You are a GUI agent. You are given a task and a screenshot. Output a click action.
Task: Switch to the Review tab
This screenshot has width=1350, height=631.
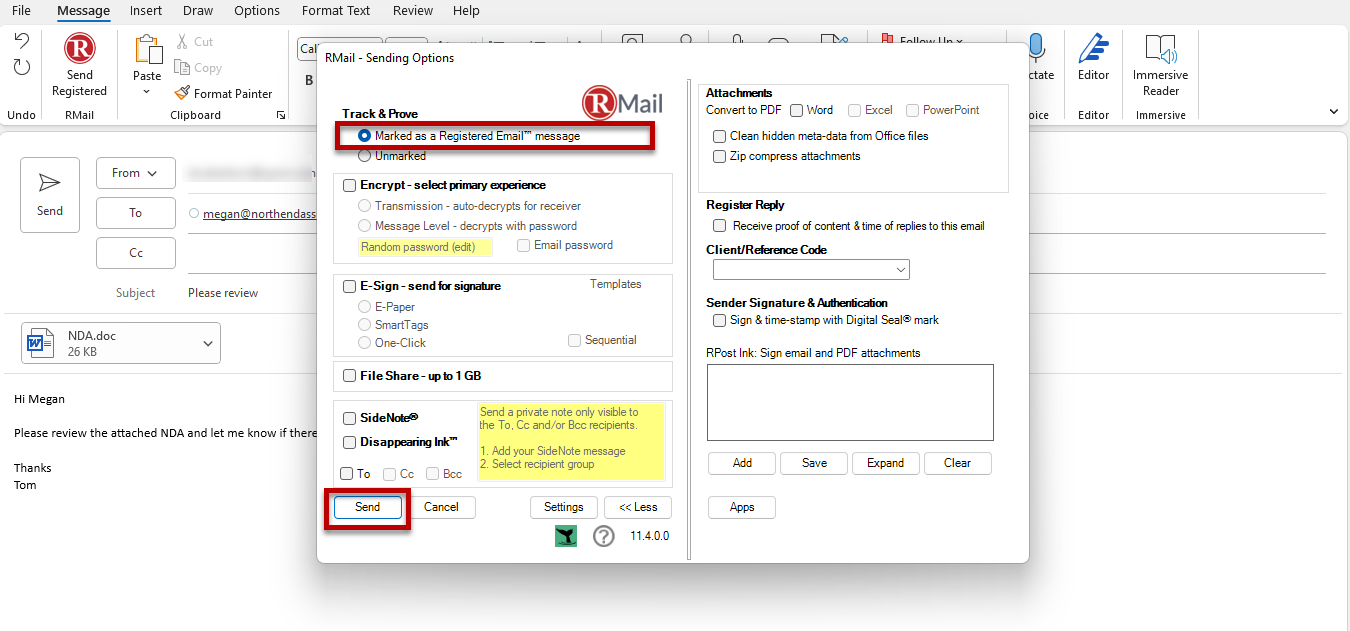pyautogui.click(x=413, y=11)
